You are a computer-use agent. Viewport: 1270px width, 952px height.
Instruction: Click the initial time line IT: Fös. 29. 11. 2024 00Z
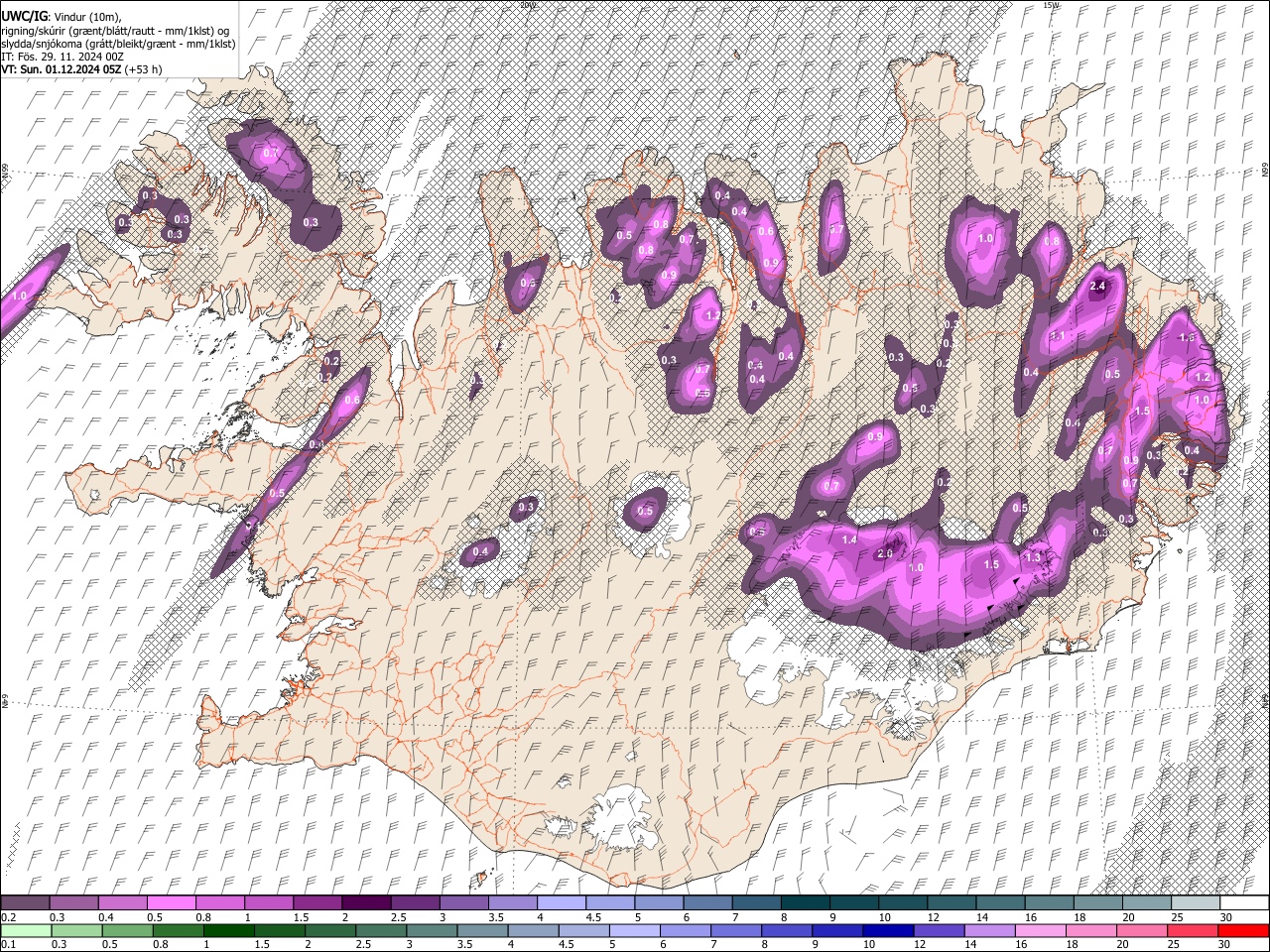pos(63,57)
